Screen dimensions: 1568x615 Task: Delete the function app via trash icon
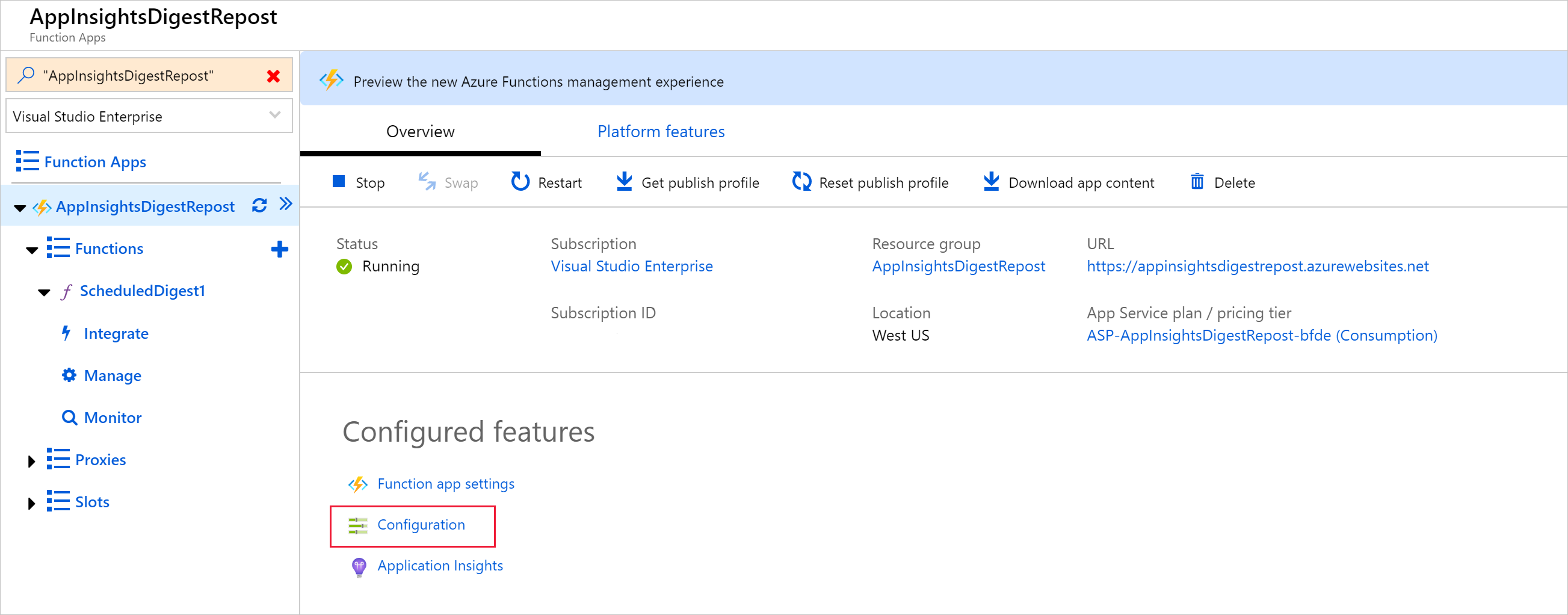click(1197, 182)
